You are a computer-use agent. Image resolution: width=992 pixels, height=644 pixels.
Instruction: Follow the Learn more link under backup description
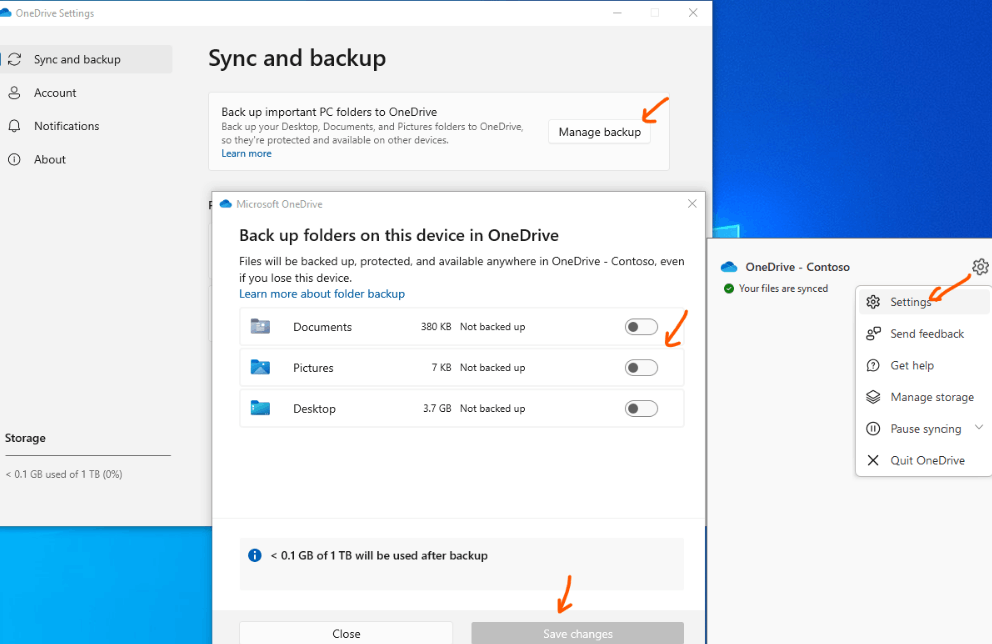point(246,154)
